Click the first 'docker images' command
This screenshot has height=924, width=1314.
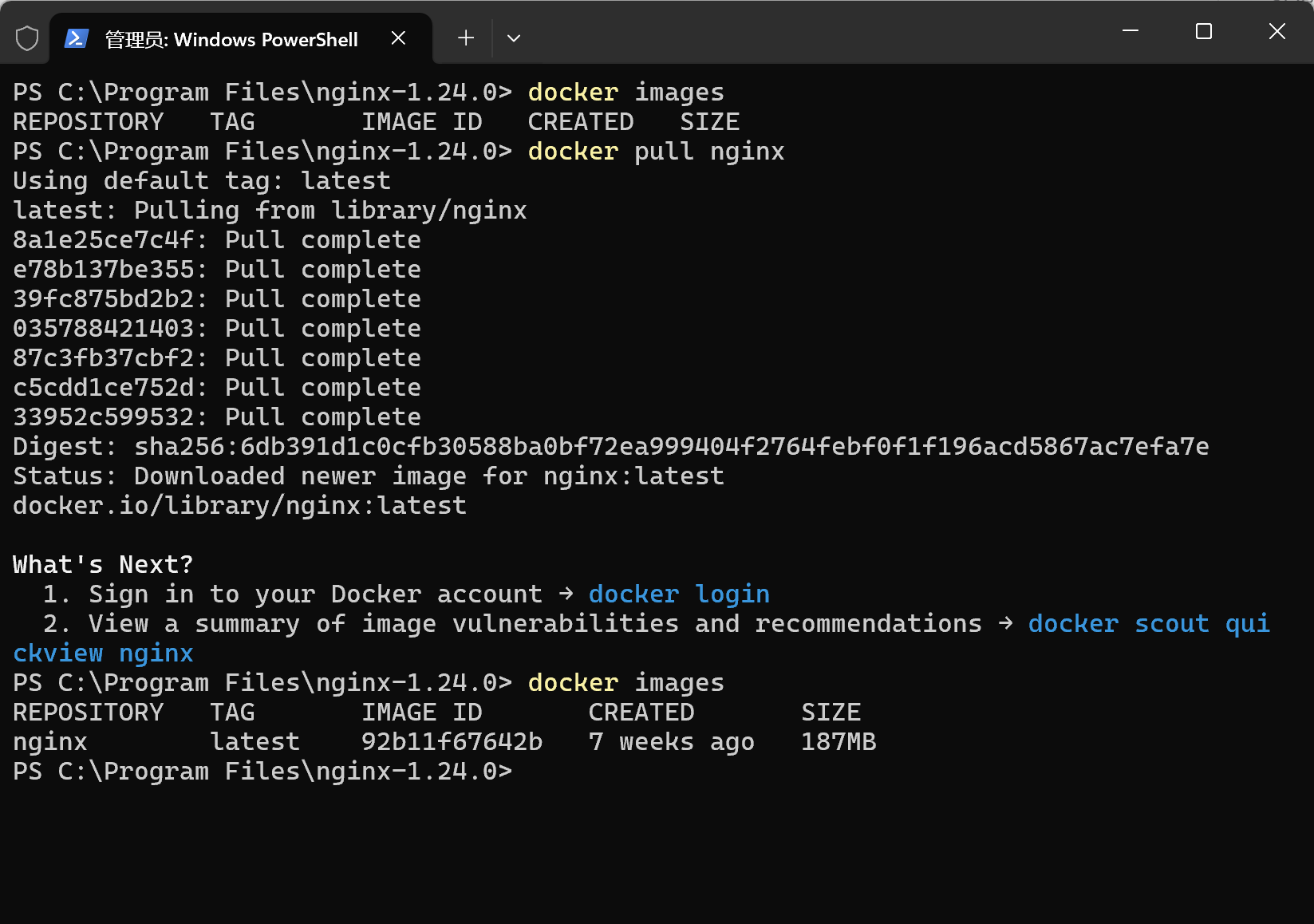tap(626, 93)
